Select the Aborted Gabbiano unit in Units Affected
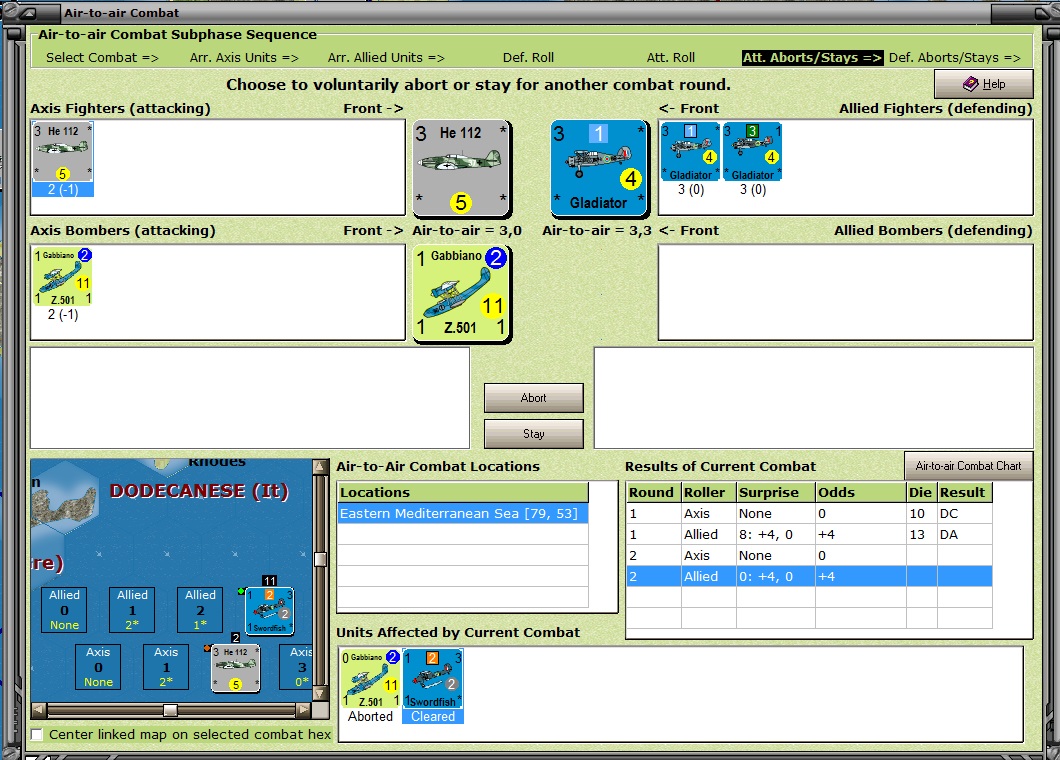The width and height of the screenshot is (1060, 760). (370, 679)
